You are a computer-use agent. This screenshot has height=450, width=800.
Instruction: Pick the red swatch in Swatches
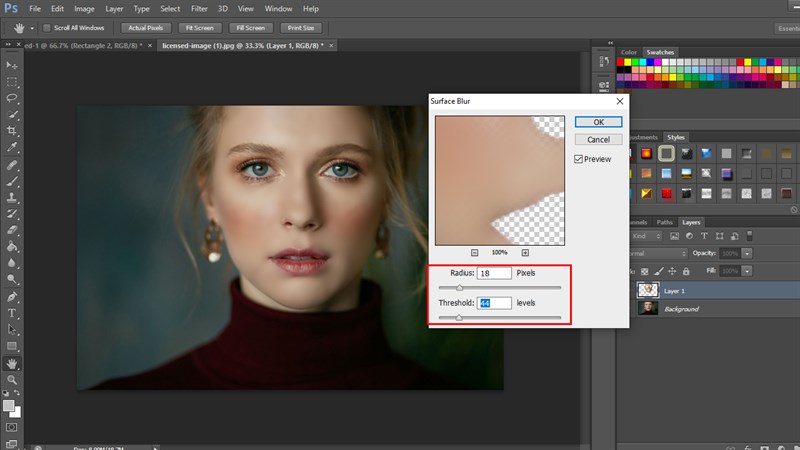(x=620, y=62)
